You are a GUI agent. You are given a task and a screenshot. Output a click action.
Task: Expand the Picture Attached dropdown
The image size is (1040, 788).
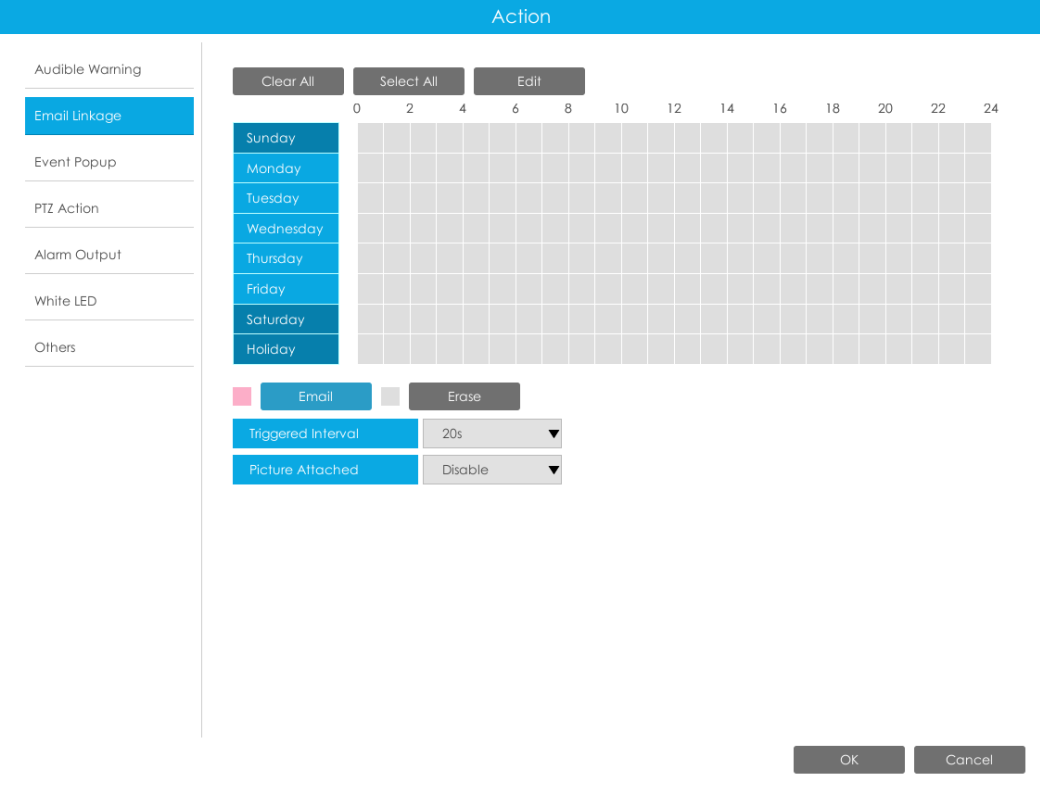[x=492, y=470]
